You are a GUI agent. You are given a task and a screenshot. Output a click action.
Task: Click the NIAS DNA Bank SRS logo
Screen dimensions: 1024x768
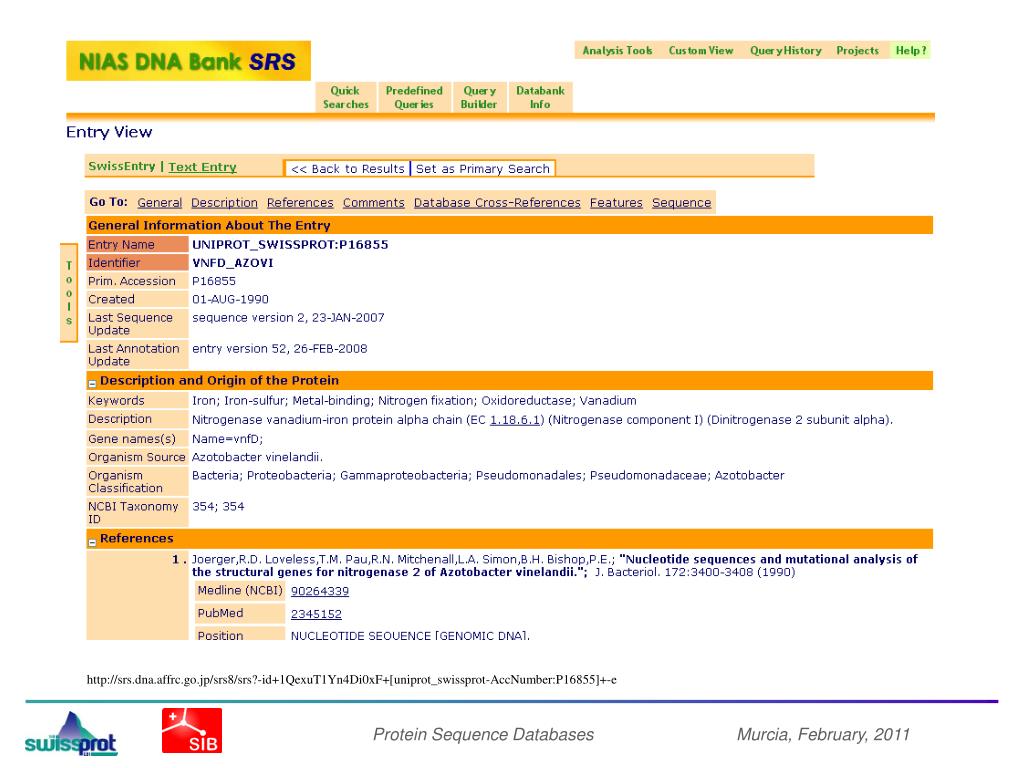[x=188, y=61]
